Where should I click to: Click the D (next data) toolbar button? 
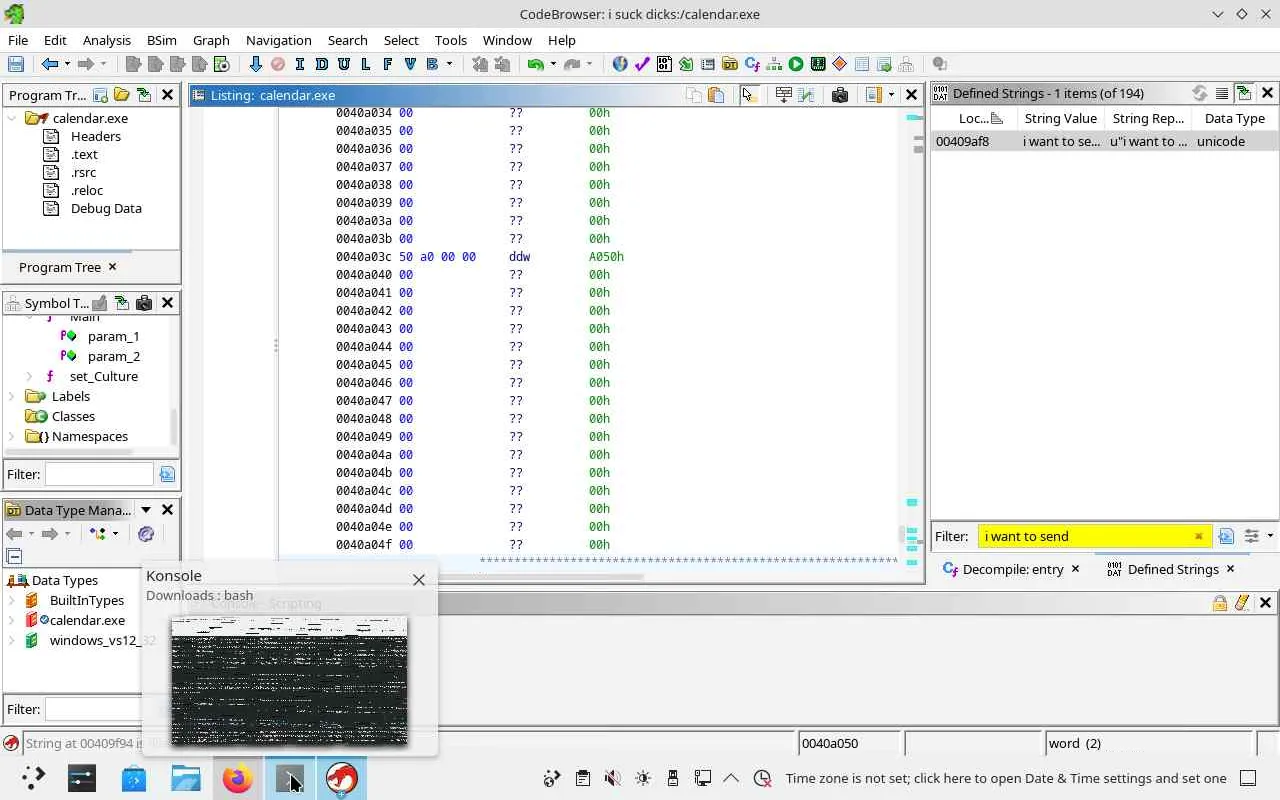pos(322,64)
